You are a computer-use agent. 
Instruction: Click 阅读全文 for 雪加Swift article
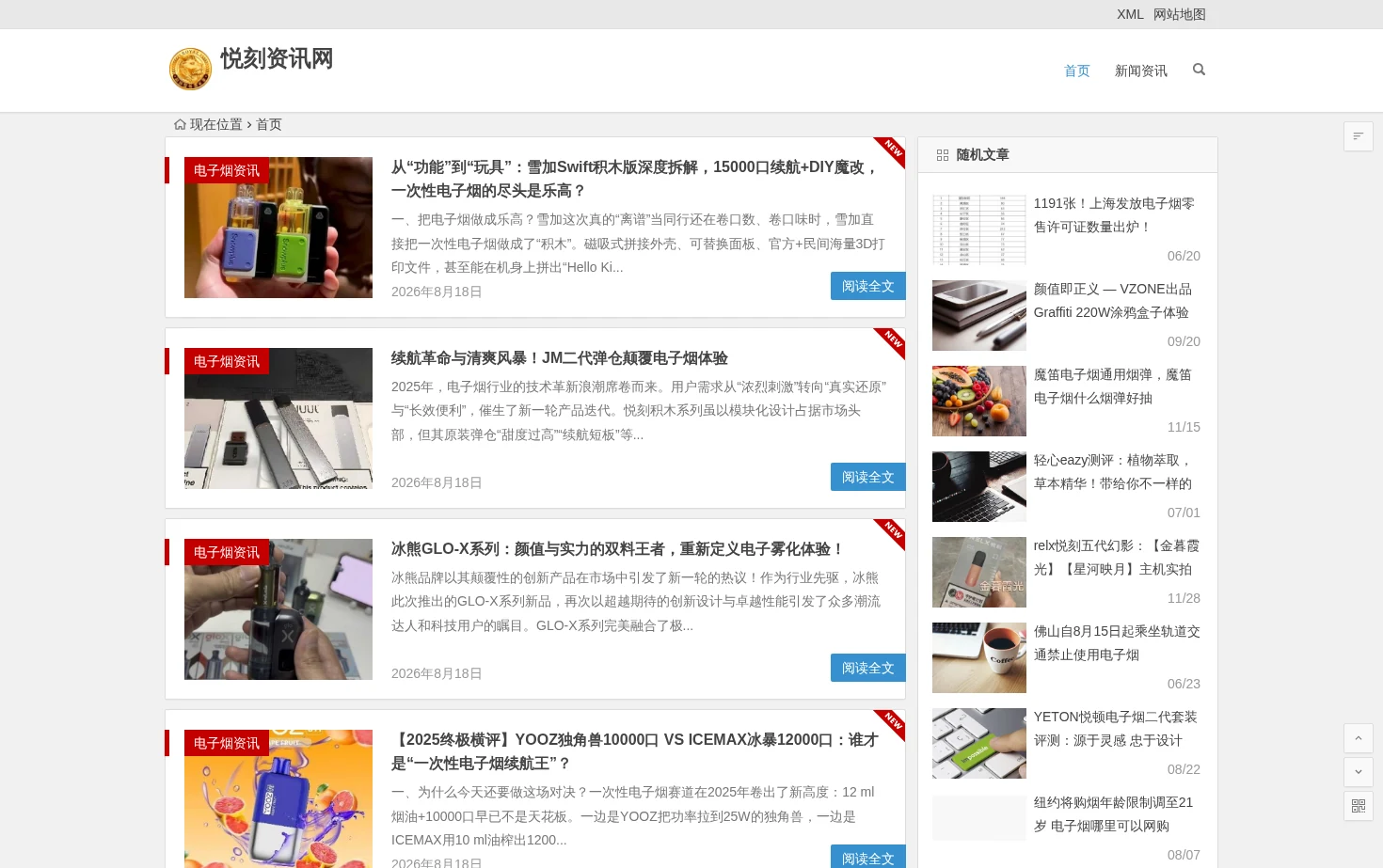(868, 286)
